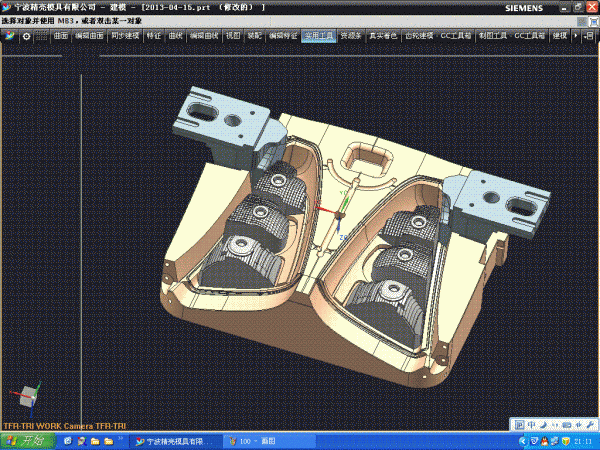The width and height of the screenshot is (600, 450).
Task: Select the WCS coordinate origin in model
Action: pyautogui.click(x=339, y=216)
